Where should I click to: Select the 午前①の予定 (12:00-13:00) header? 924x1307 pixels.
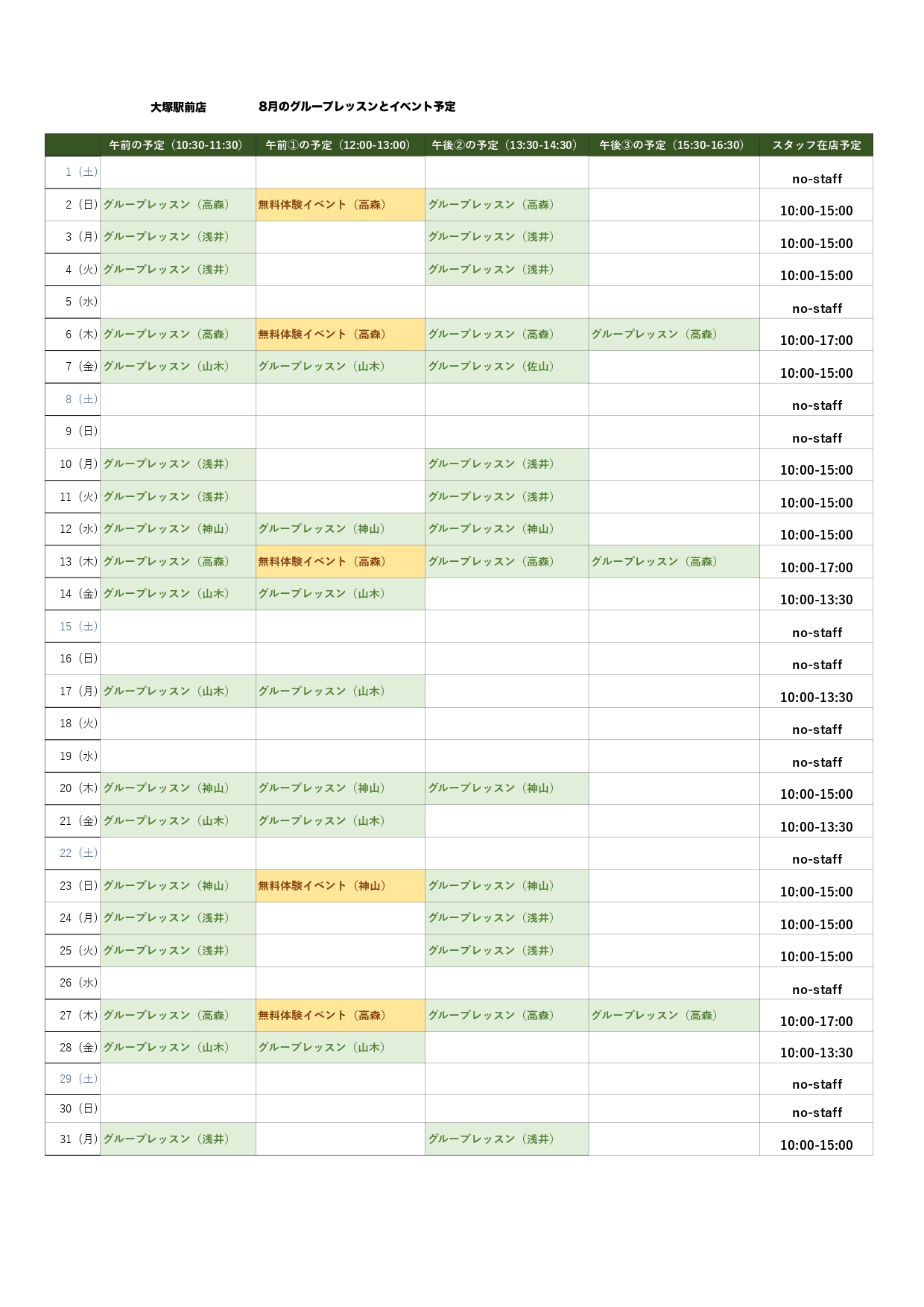341,145
